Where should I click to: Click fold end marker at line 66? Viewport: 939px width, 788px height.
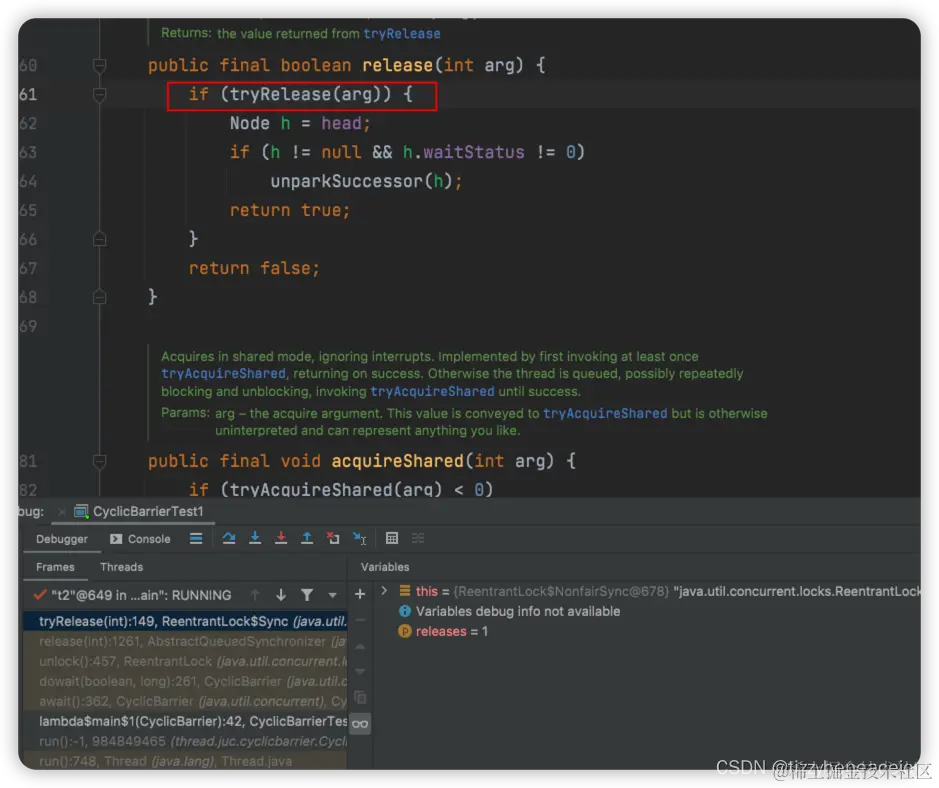point(99,240)
